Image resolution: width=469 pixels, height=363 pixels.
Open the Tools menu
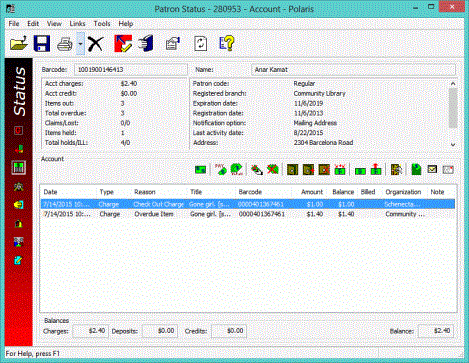click(102, 24)
